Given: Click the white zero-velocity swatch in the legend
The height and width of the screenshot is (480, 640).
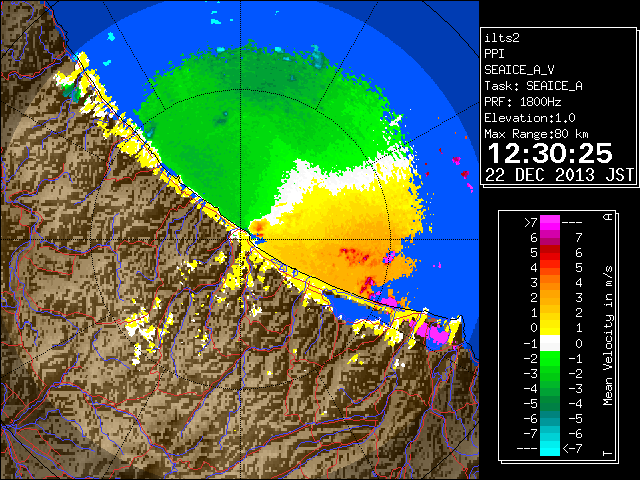Looking at the screenshot, I should click(x=550, y=343).
